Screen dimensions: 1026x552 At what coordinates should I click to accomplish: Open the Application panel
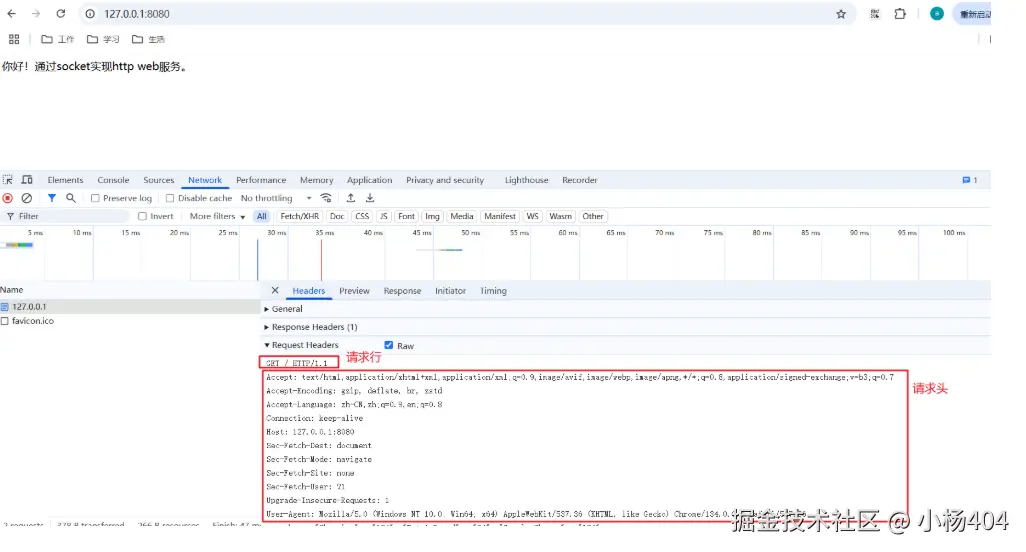coord(370,180)
